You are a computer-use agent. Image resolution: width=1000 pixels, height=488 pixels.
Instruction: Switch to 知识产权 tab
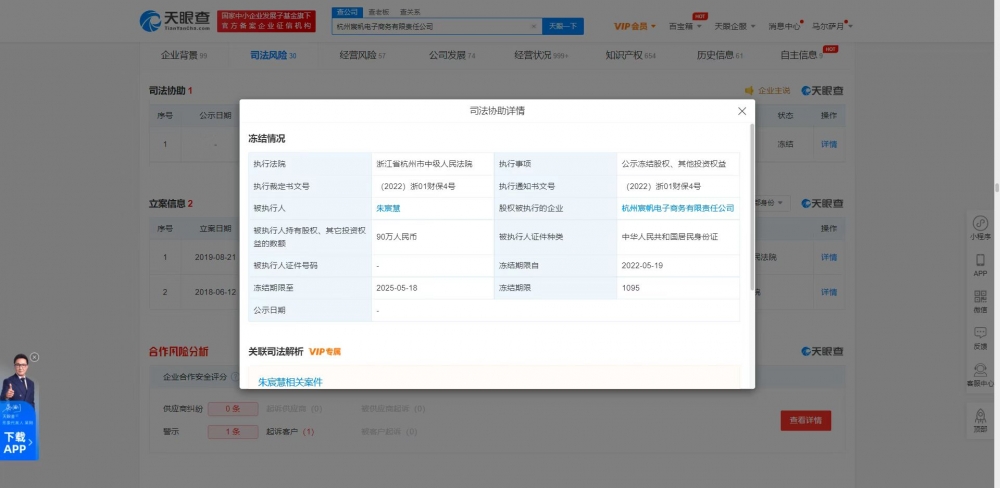point(630,55)
